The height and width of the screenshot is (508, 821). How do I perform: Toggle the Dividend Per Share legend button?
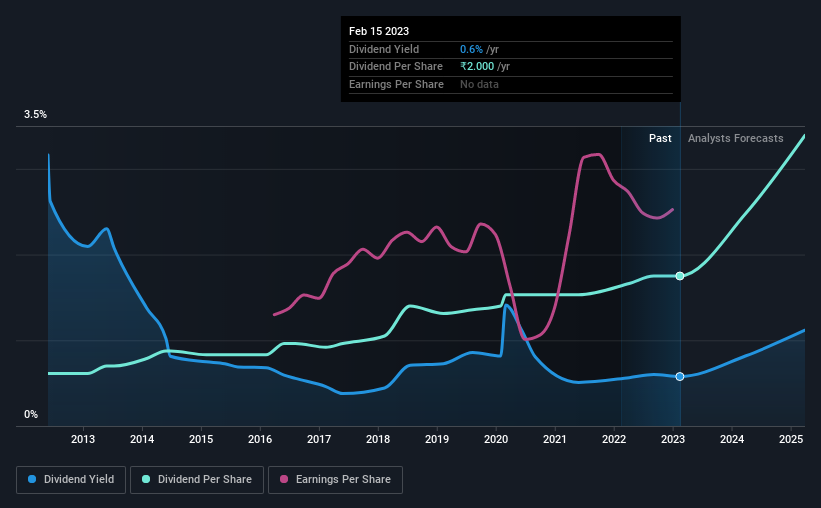pyautogui.click(x=197, y=480)
